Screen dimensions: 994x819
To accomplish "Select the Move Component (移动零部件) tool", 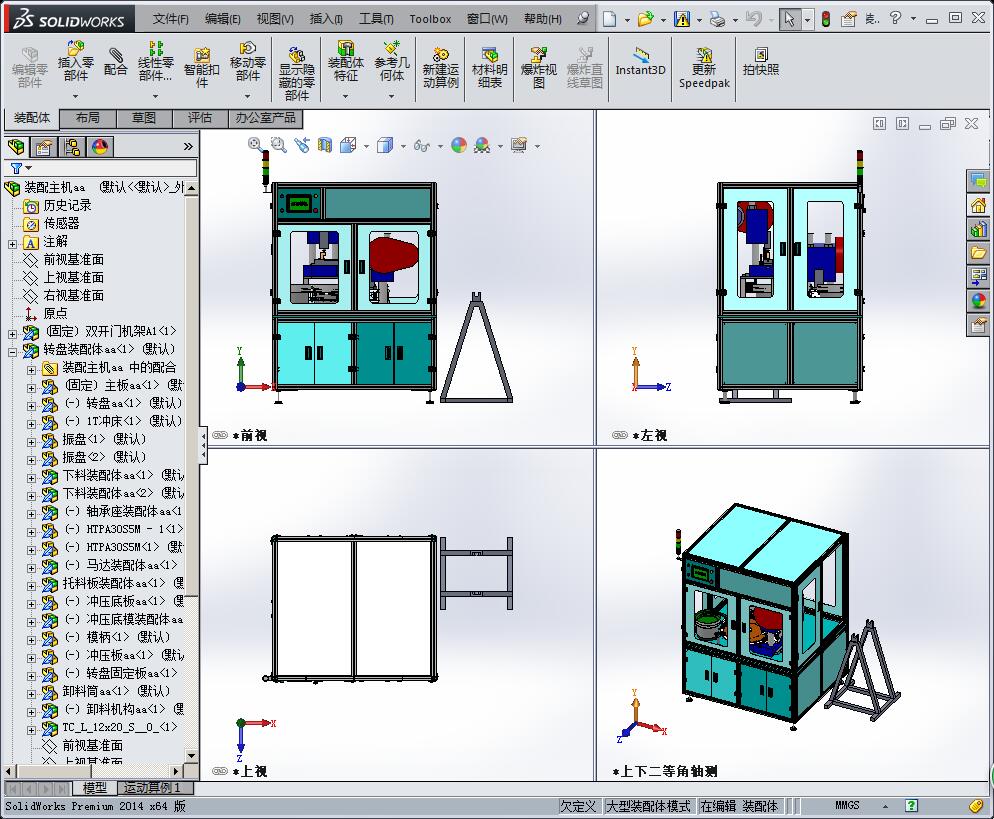I will (x=248, y=61).
